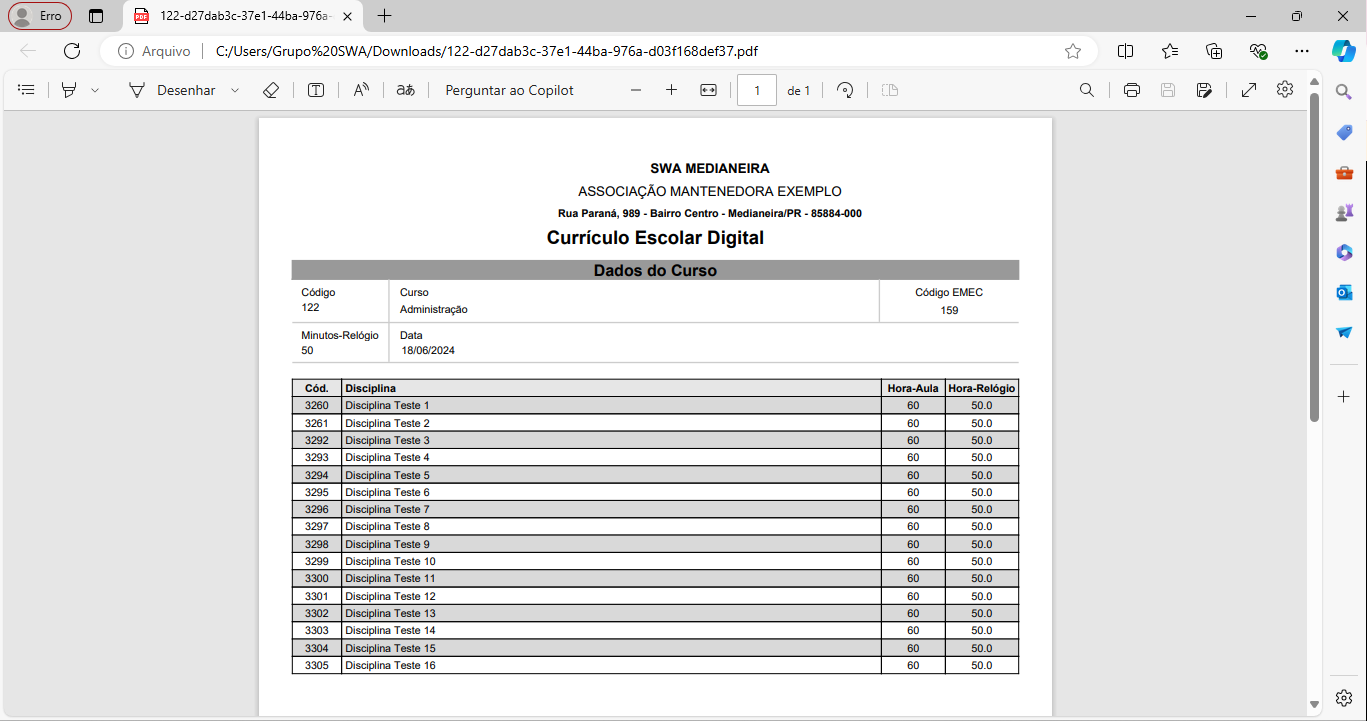
Task: Zoom in the PDF
Action: [671, 90]
